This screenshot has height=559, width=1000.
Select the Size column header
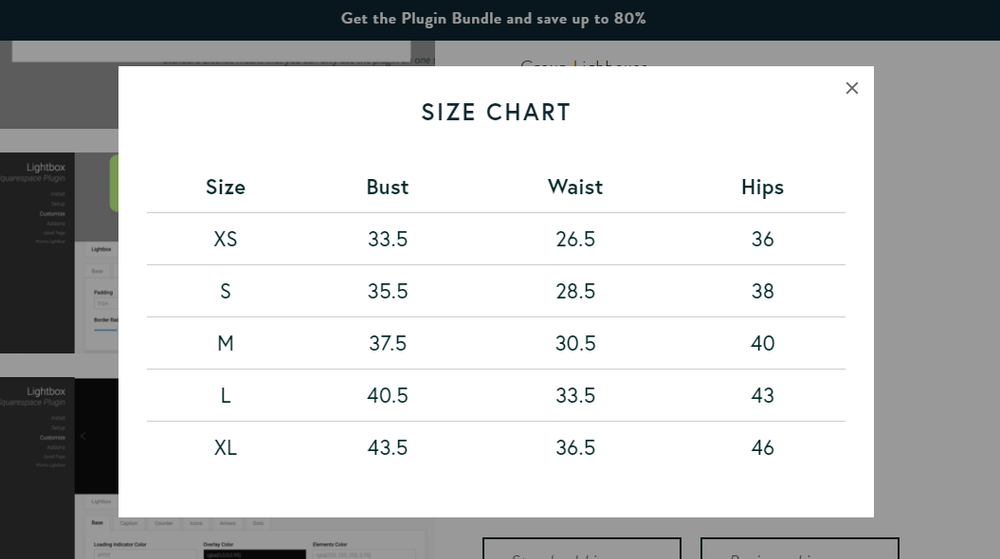point(225,187)
